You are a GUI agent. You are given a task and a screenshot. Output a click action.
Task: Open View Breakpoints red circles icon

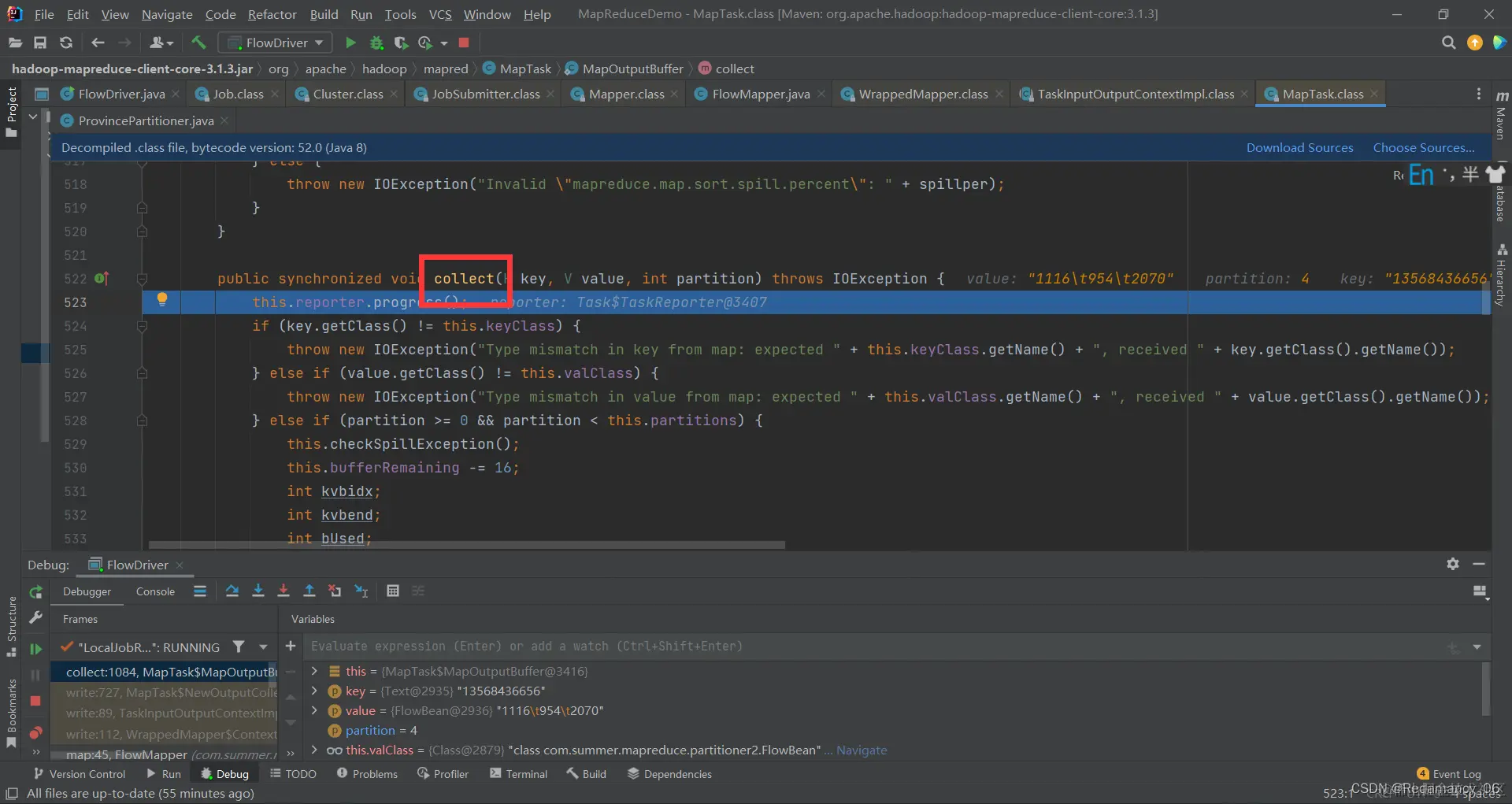coord(35,733)
